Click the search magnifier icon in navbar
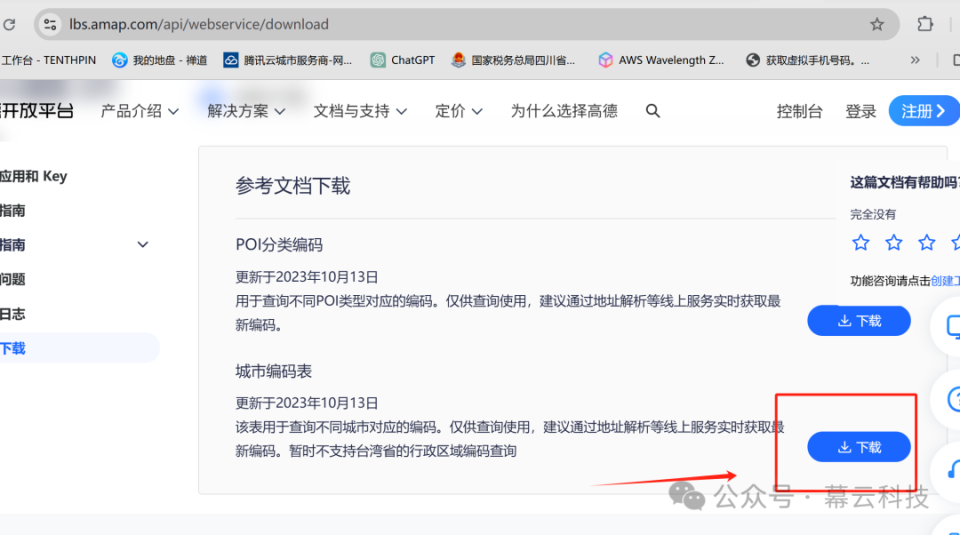Screen dimensions: 960x535 (653, 111)
